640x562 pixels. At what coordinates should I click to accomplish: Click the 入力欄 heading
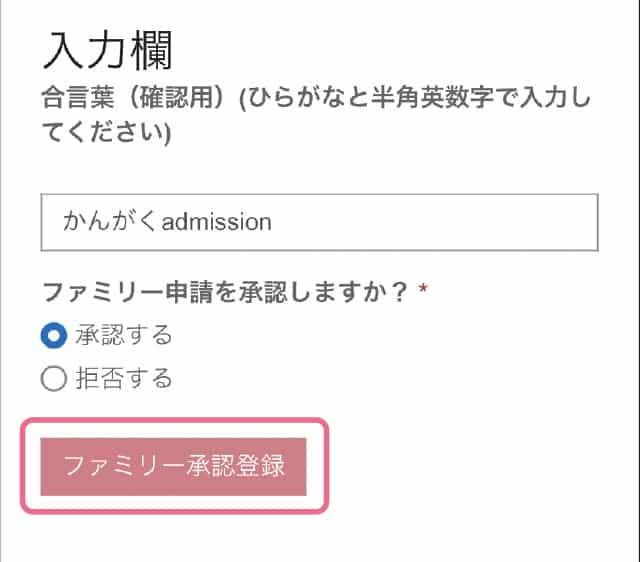click(x=108, y=50)
